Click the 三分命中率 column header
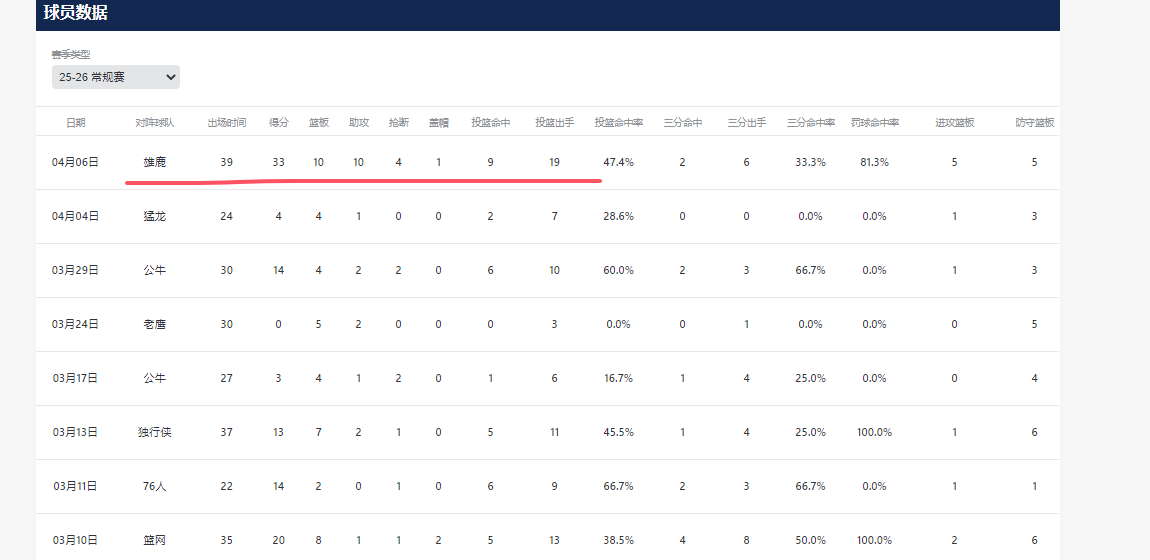The height and width of the screenshot is (560, 1150). click(811, 123)
